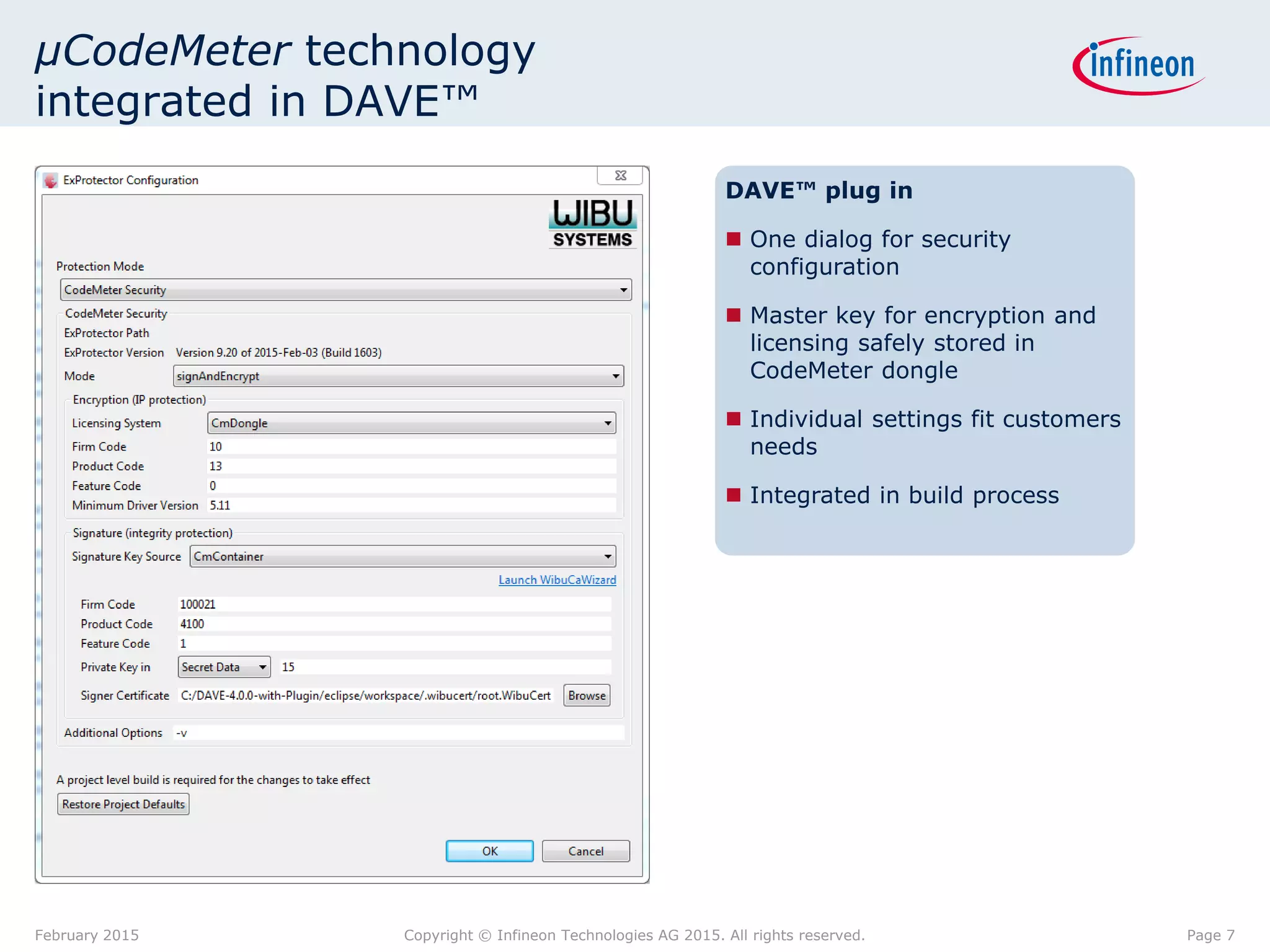Click the signature Product Code field 4100
Screen dimensions: 1270x952
coord(394,624)
